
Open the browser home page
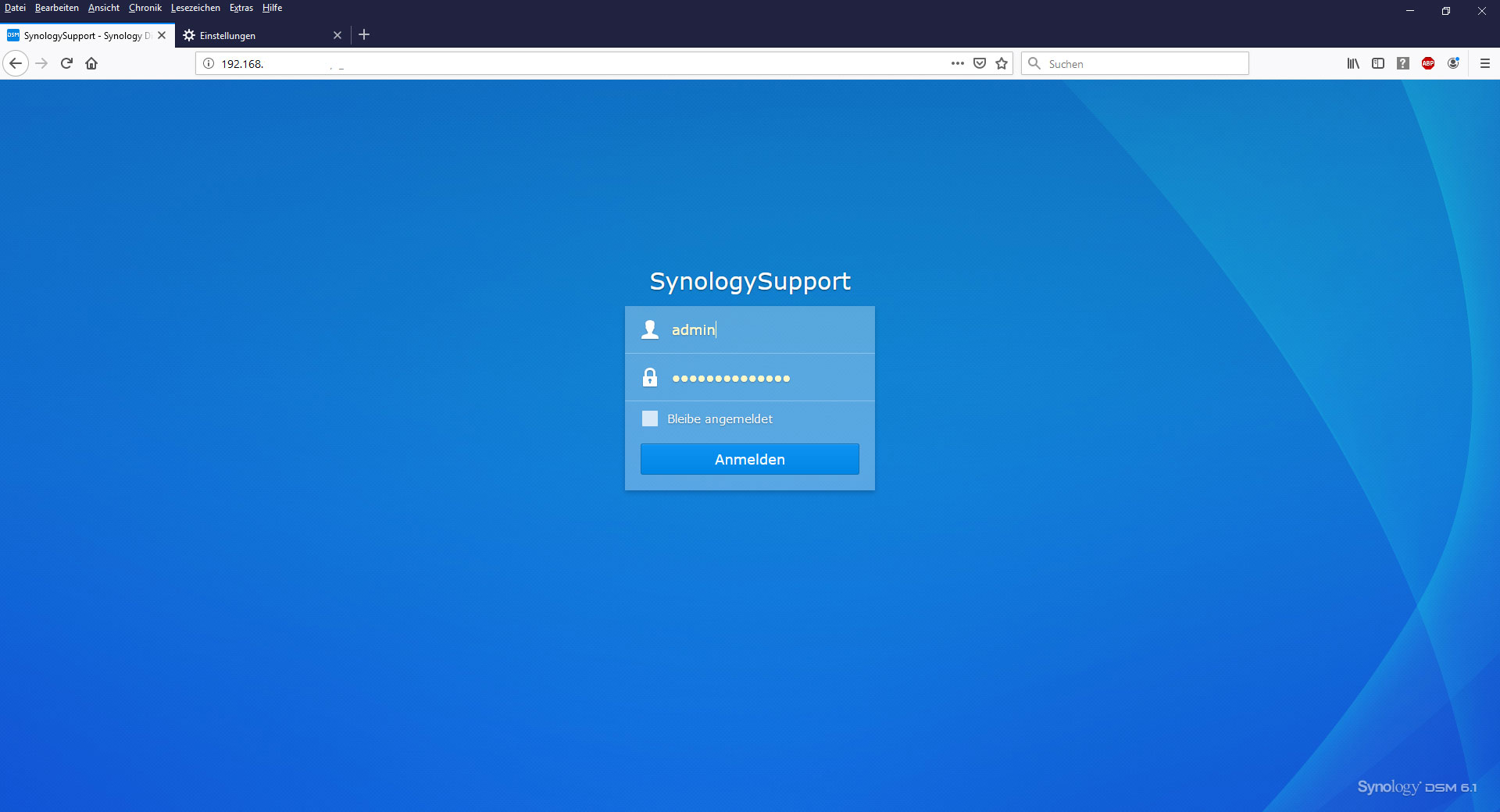click(x=91, y=63)
